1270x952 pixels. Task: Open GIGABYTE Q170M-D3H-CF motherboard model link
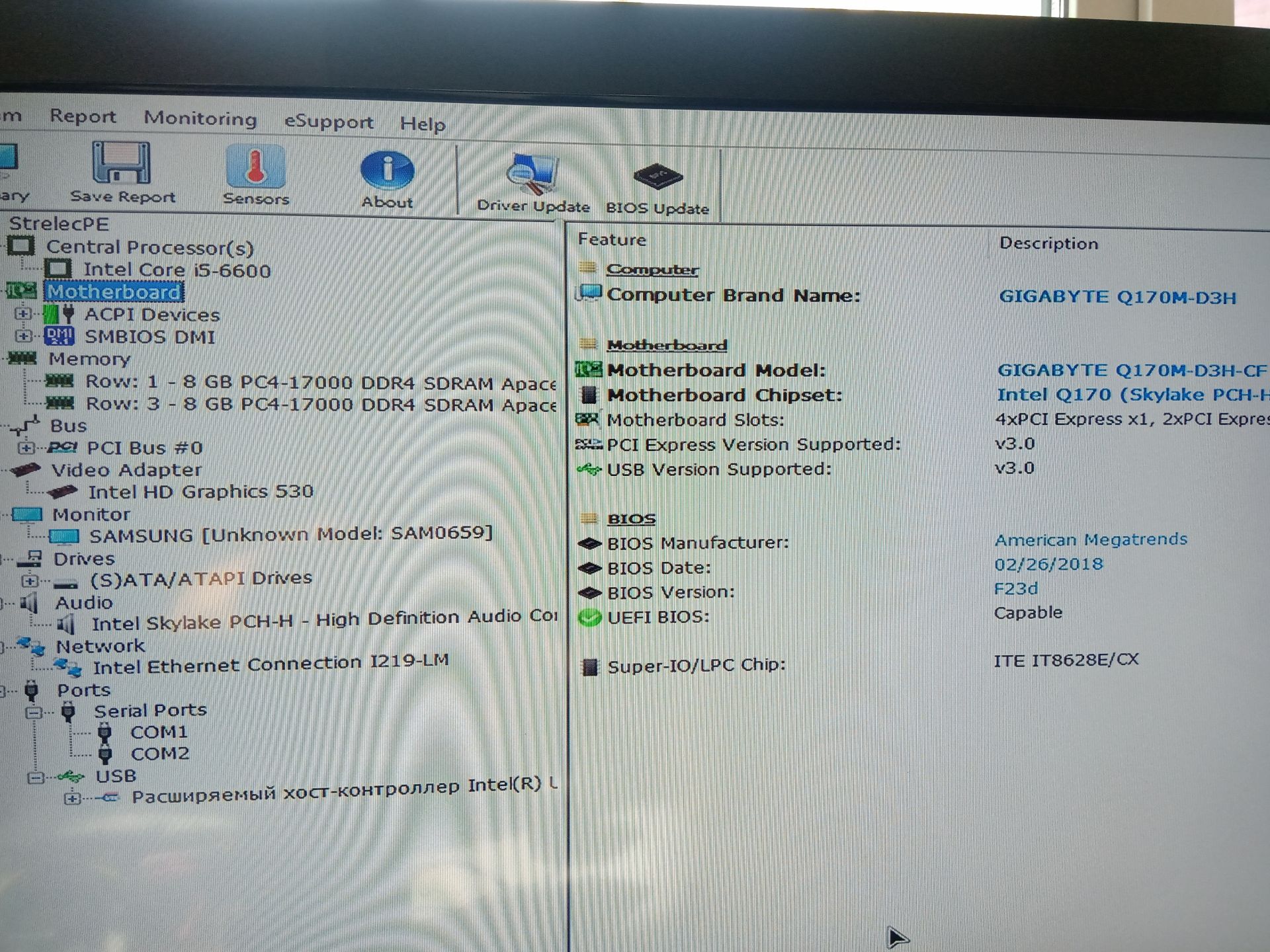click(x=1132, y=370)
